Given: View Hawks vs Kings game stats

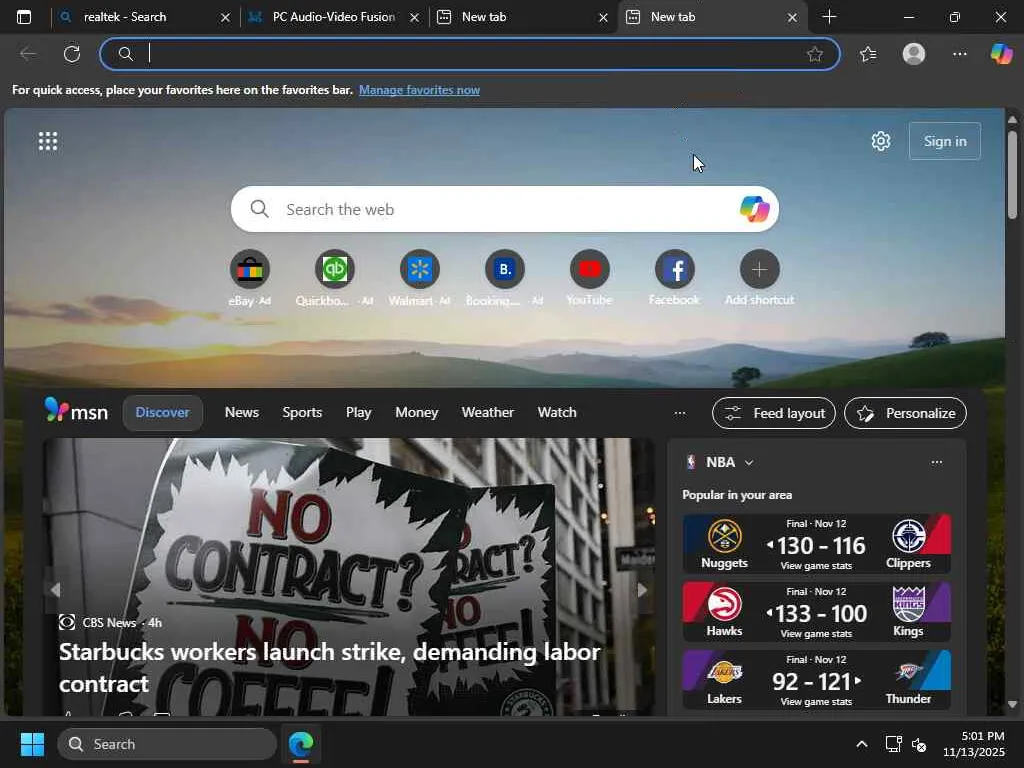Looking at the screenshot, I should [x=816, y=634].
